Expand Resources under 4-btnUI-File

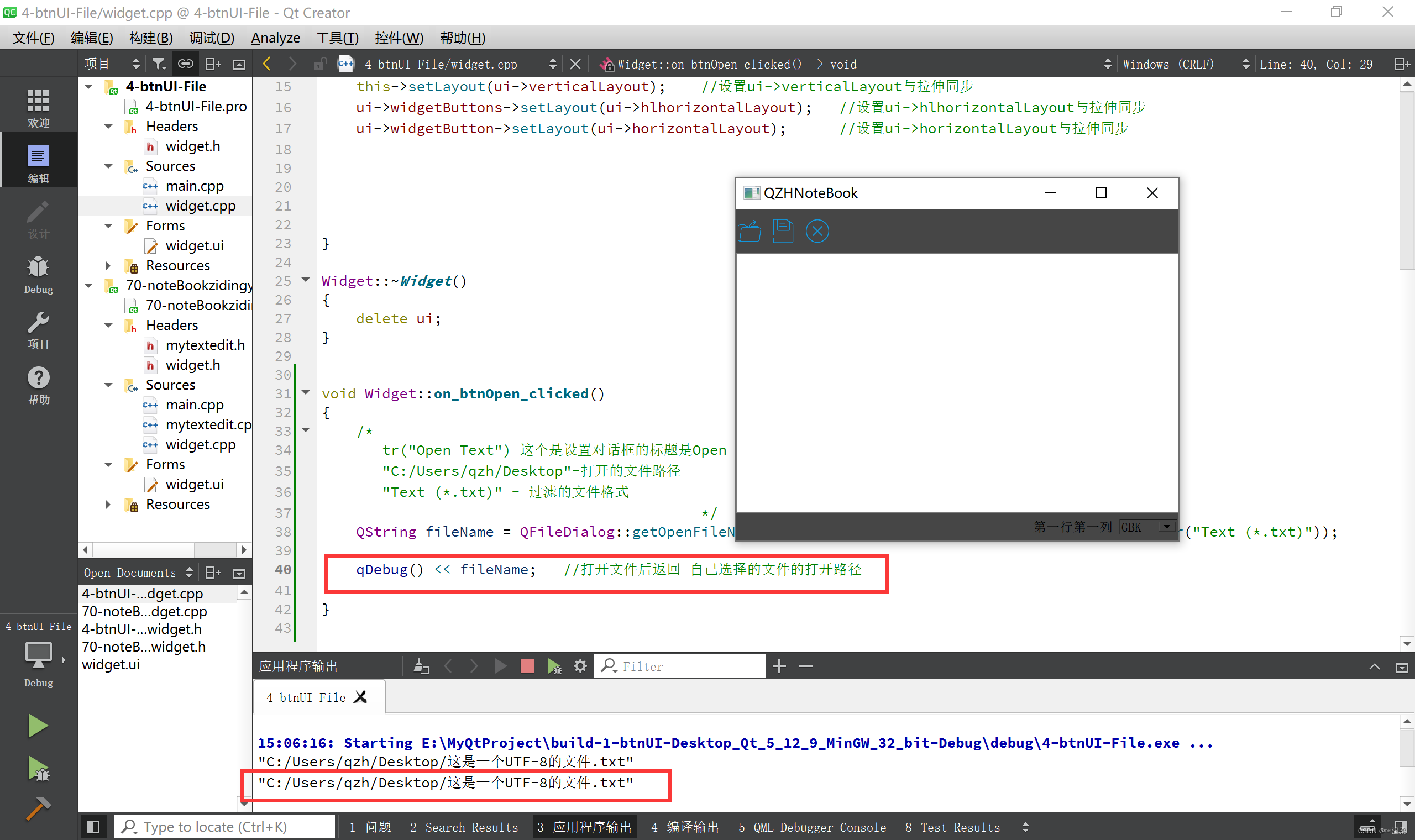(x=108, y=265)
